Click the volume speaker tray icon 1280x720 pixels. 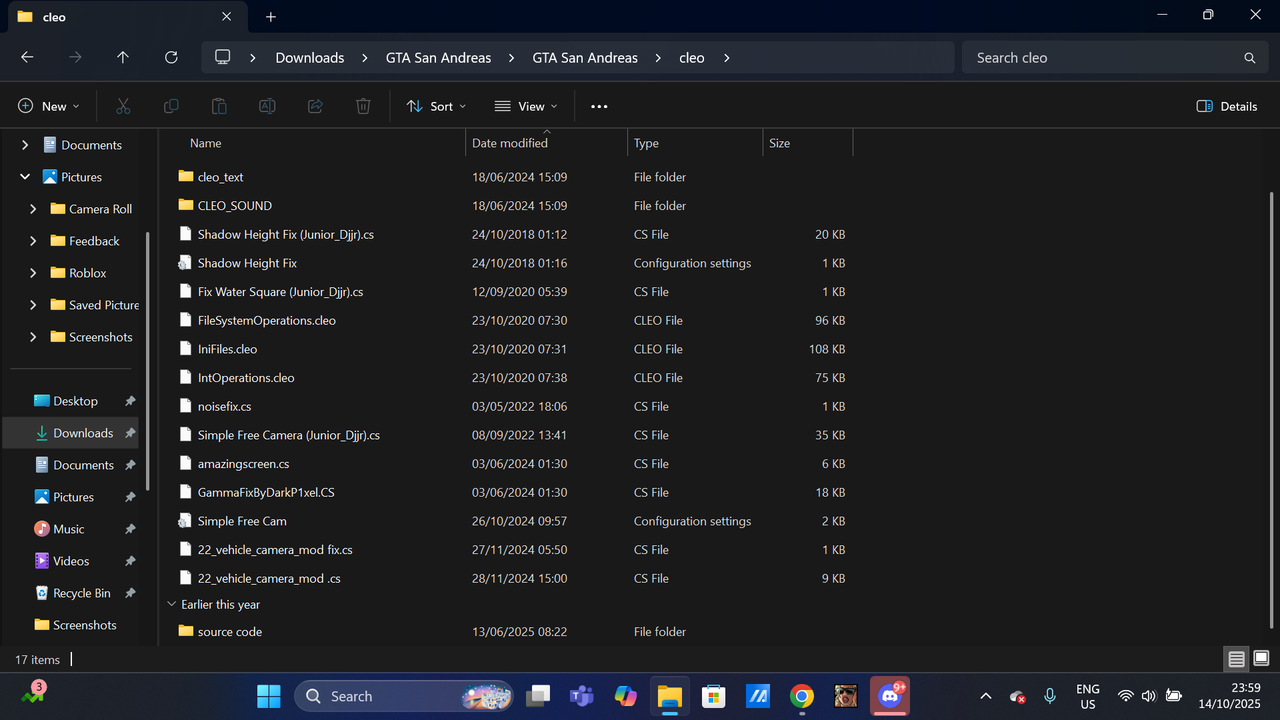point(1149,696)
